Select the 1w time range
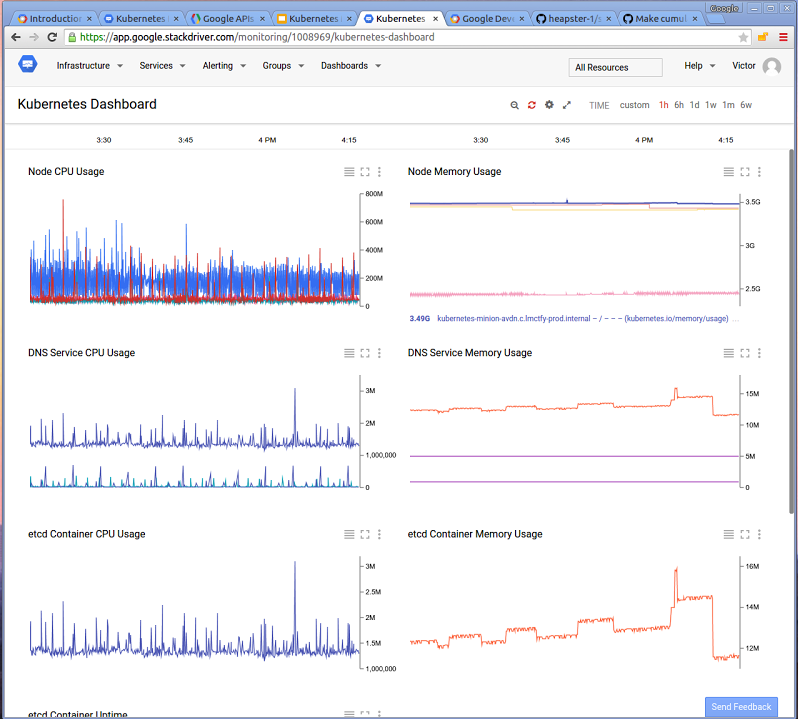 click(x=710, y=105)
